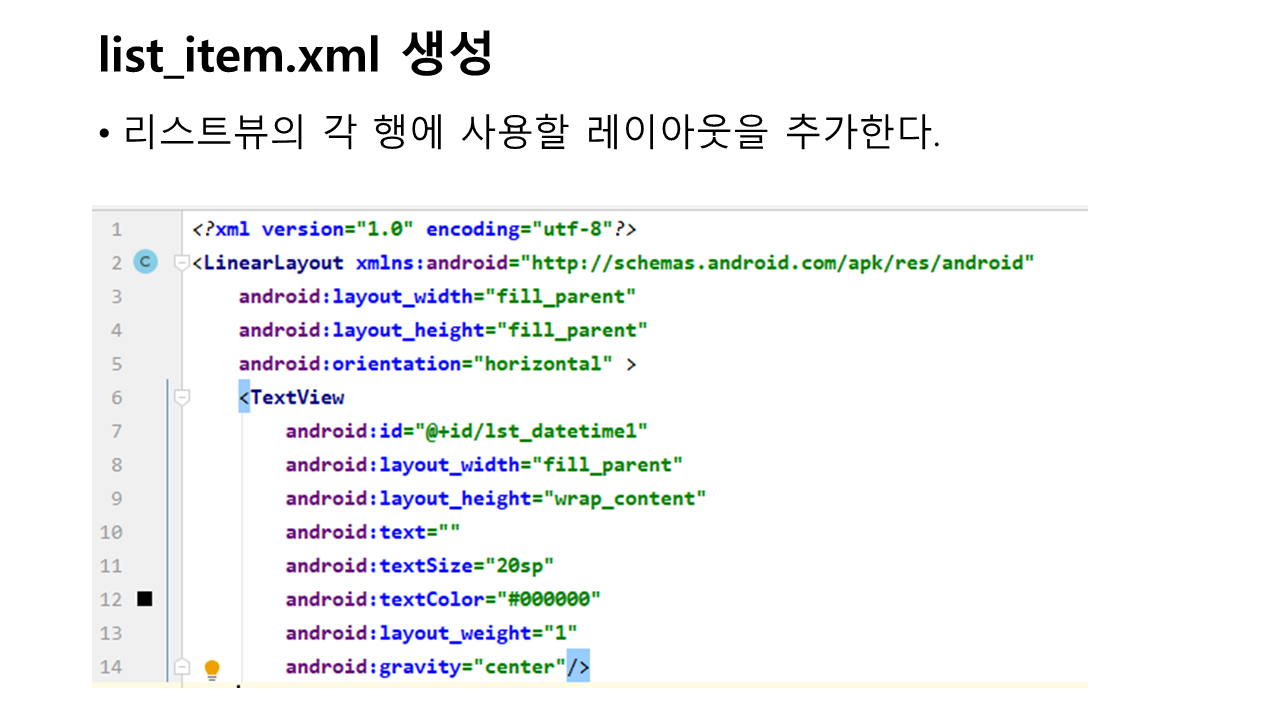
Task: Collapse the LinearLayout fold marker
Action: [x=181, y=263]
